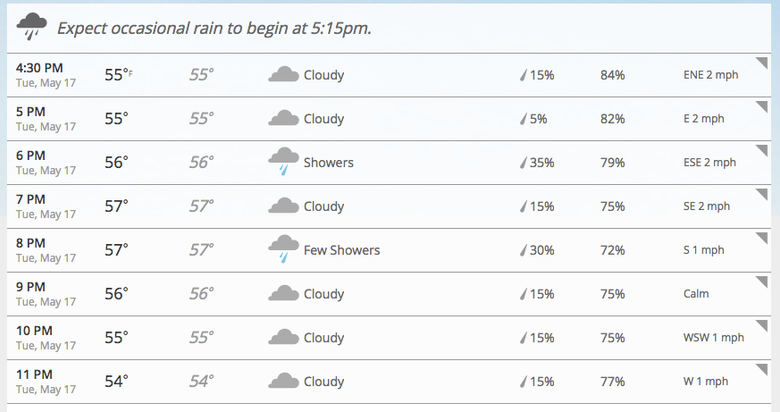780x412 pixels.
Task: Select the 7 PM hourly forecast row
Action: click(389, 206)
